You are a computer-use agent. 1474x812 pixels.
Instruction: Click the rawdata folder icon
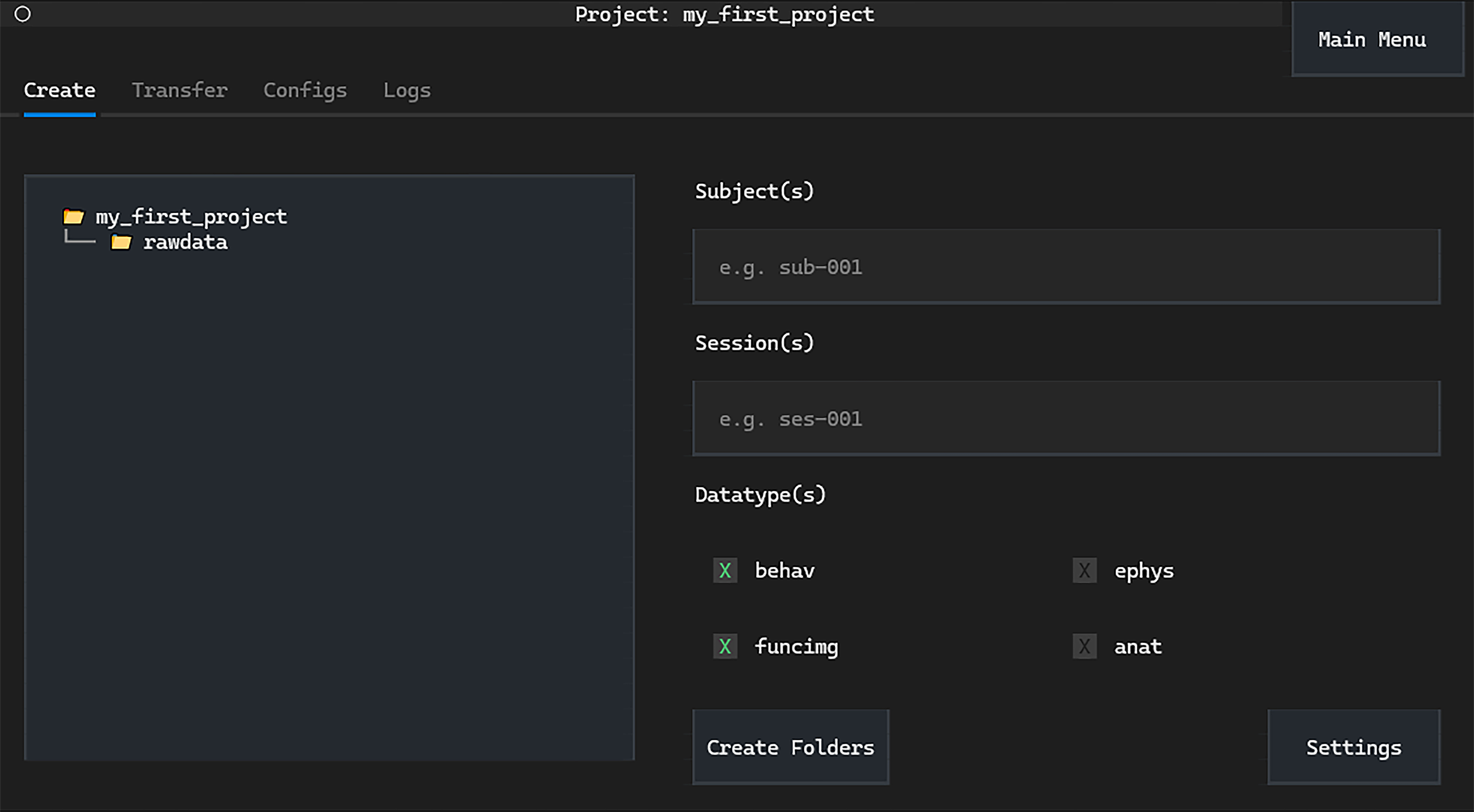(121, 242)
